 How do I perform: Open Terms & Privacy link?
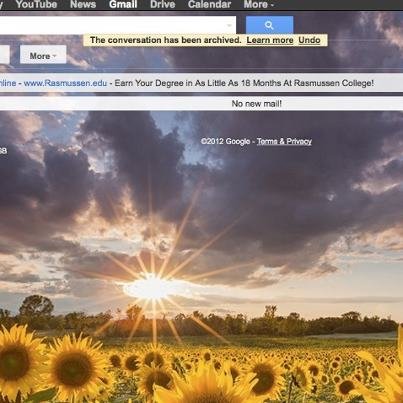point(284,141)
